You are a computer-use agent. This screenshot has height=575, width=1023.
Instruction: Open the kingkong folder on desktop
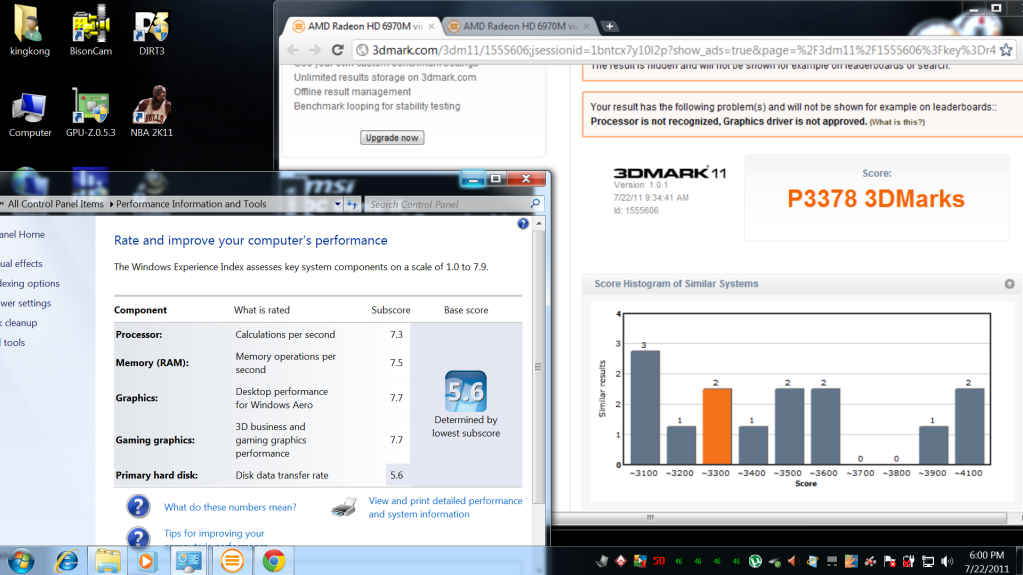(x=29, y=31)
